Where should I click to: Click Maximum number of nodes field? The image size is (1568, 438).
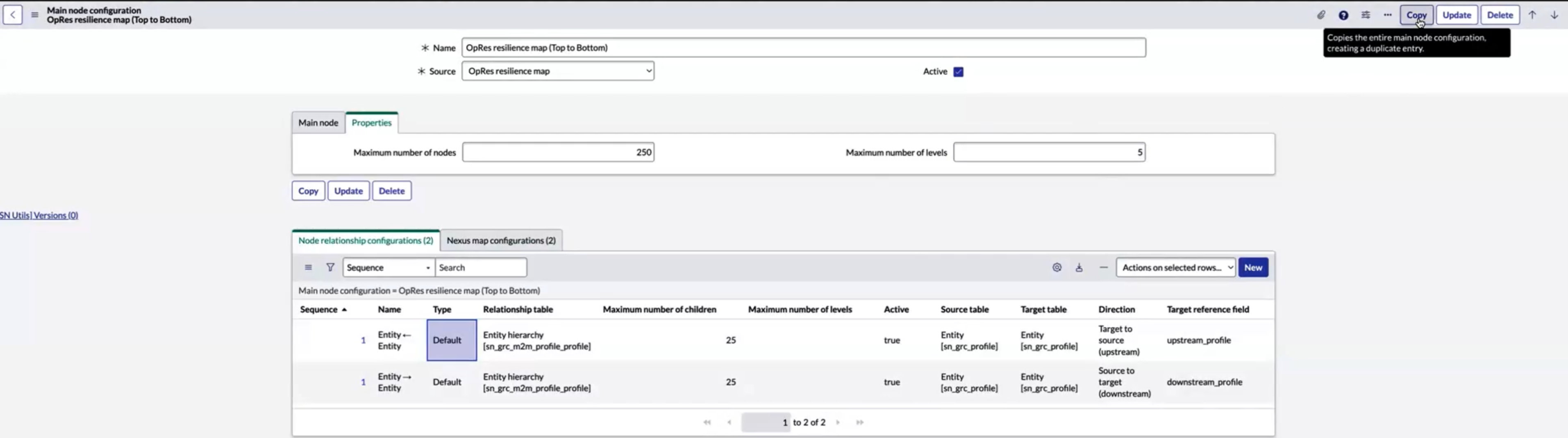(558, 152)
